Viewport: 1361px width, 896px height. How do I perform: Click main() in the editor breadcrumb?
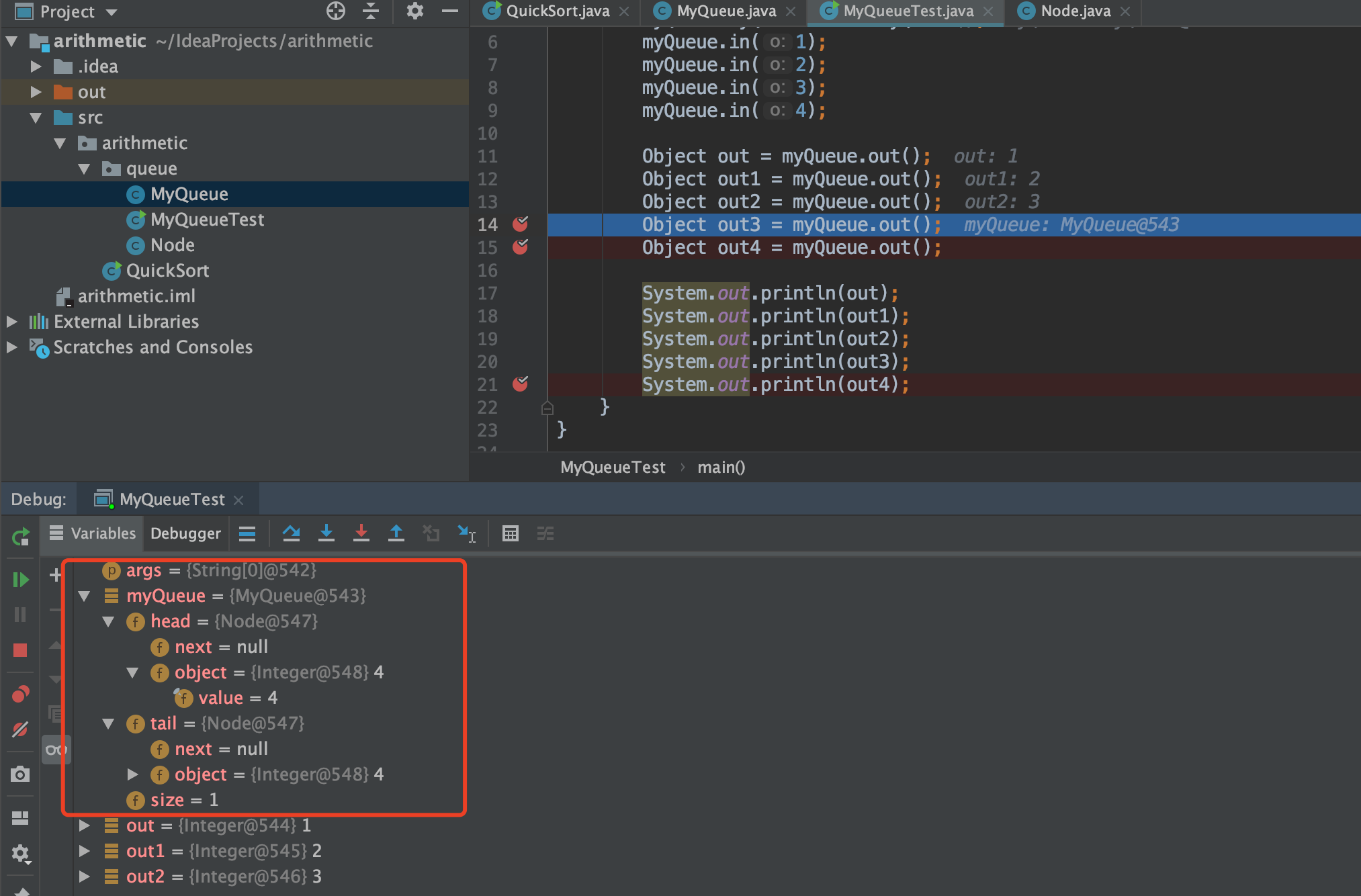[721, 467]
